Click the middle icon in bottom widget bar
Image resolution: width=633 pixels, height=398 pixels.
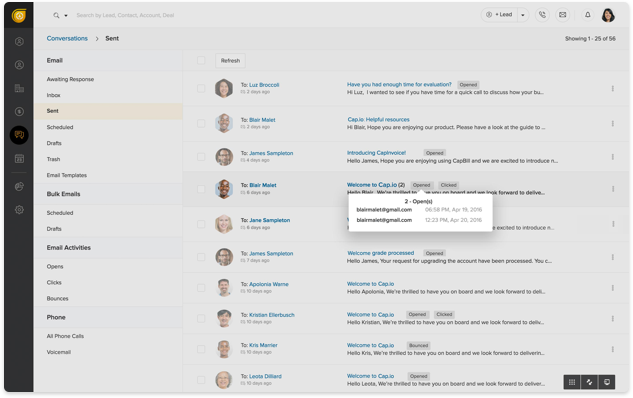tap(589, 382)
